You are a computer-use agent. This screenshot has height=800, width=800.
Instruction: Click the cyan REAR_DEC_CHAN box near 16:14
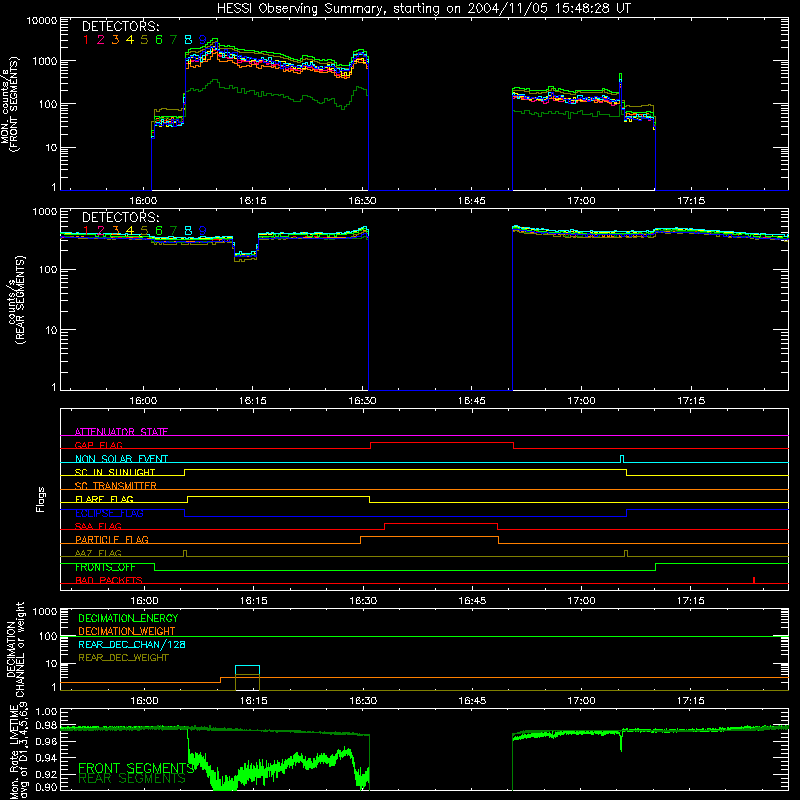[247, 670]
